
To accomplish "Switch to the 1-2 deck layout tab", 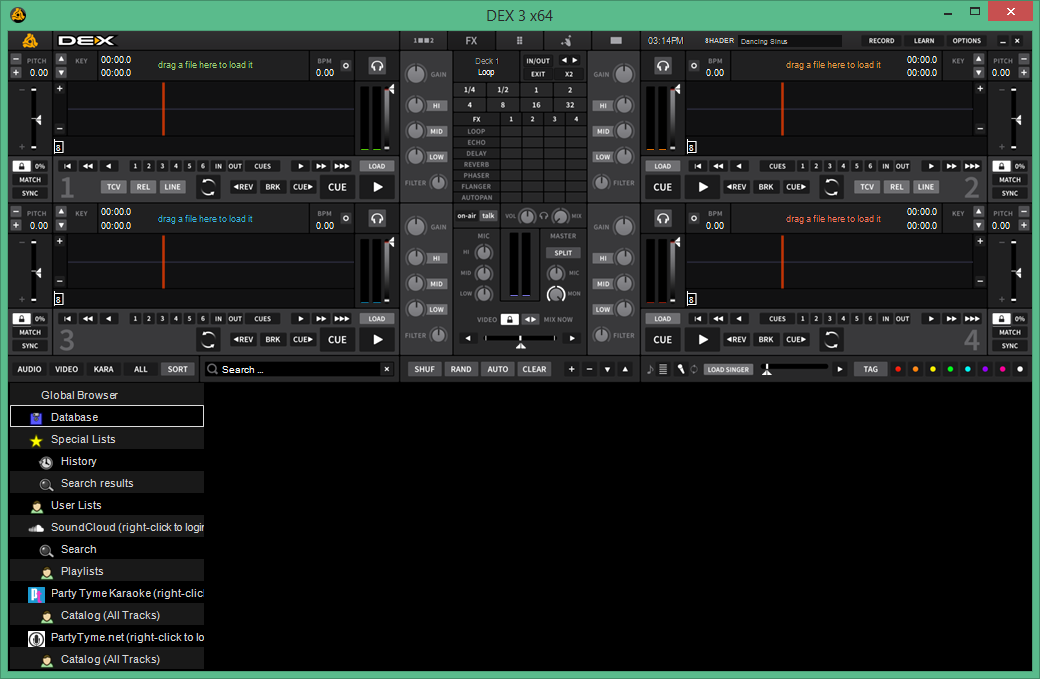I will point(423,40).
